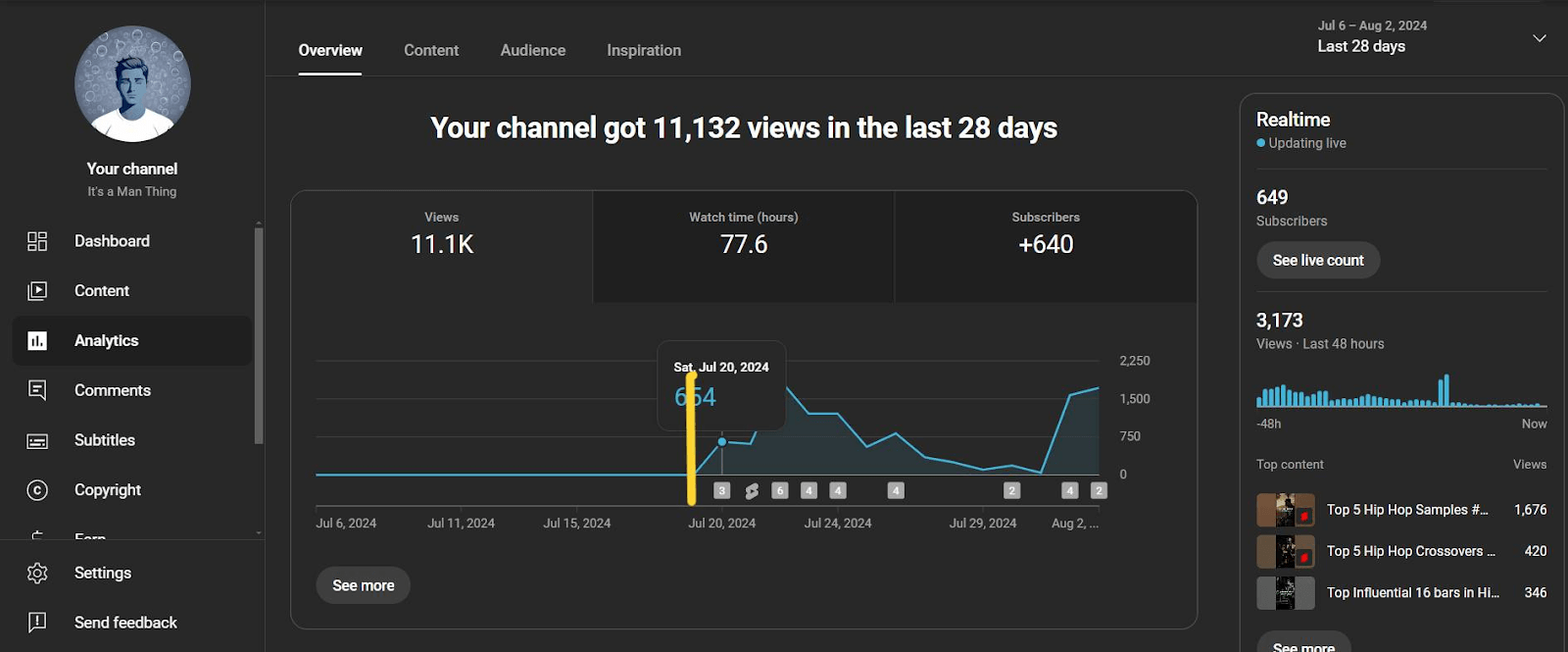This screenshot has width=1568, height=652.
Task: Click the Subtitles icon
Action: point(37,441)
